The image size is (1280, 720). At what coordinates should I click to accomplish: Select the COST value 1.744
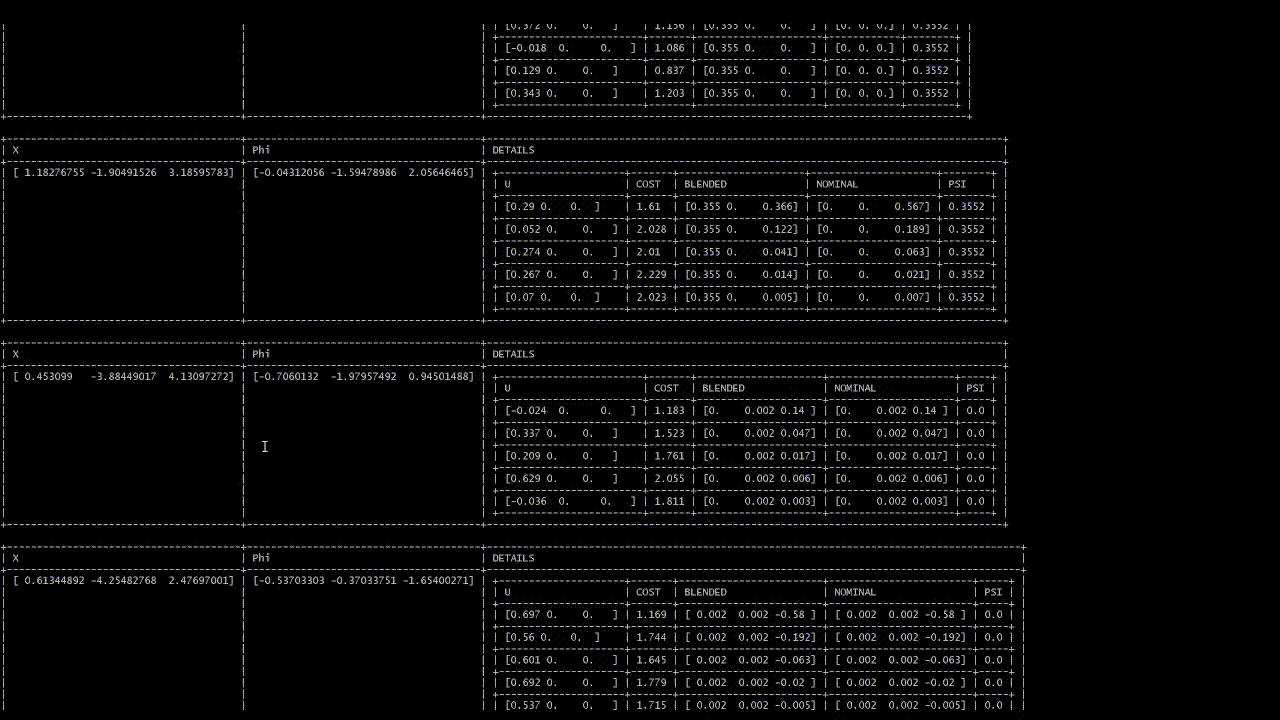[651, 637]
